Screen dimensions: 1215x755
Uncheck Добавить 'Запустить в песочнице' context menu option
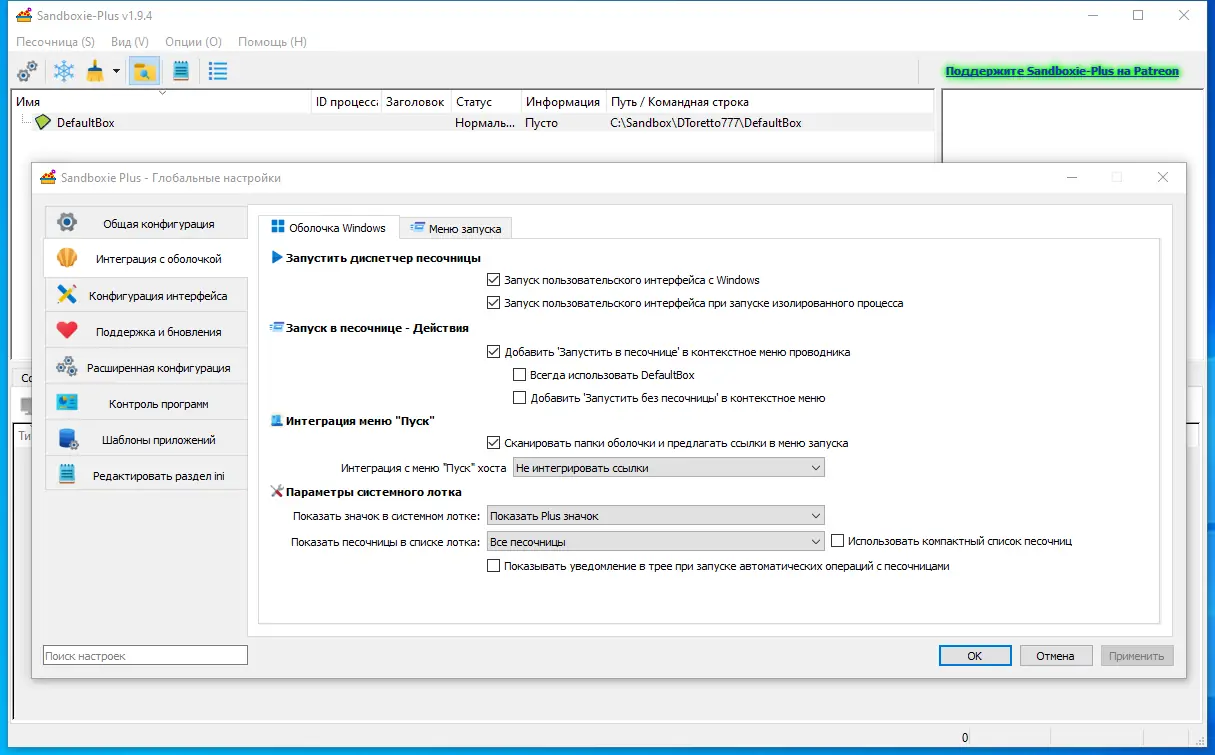click(493, 352)
